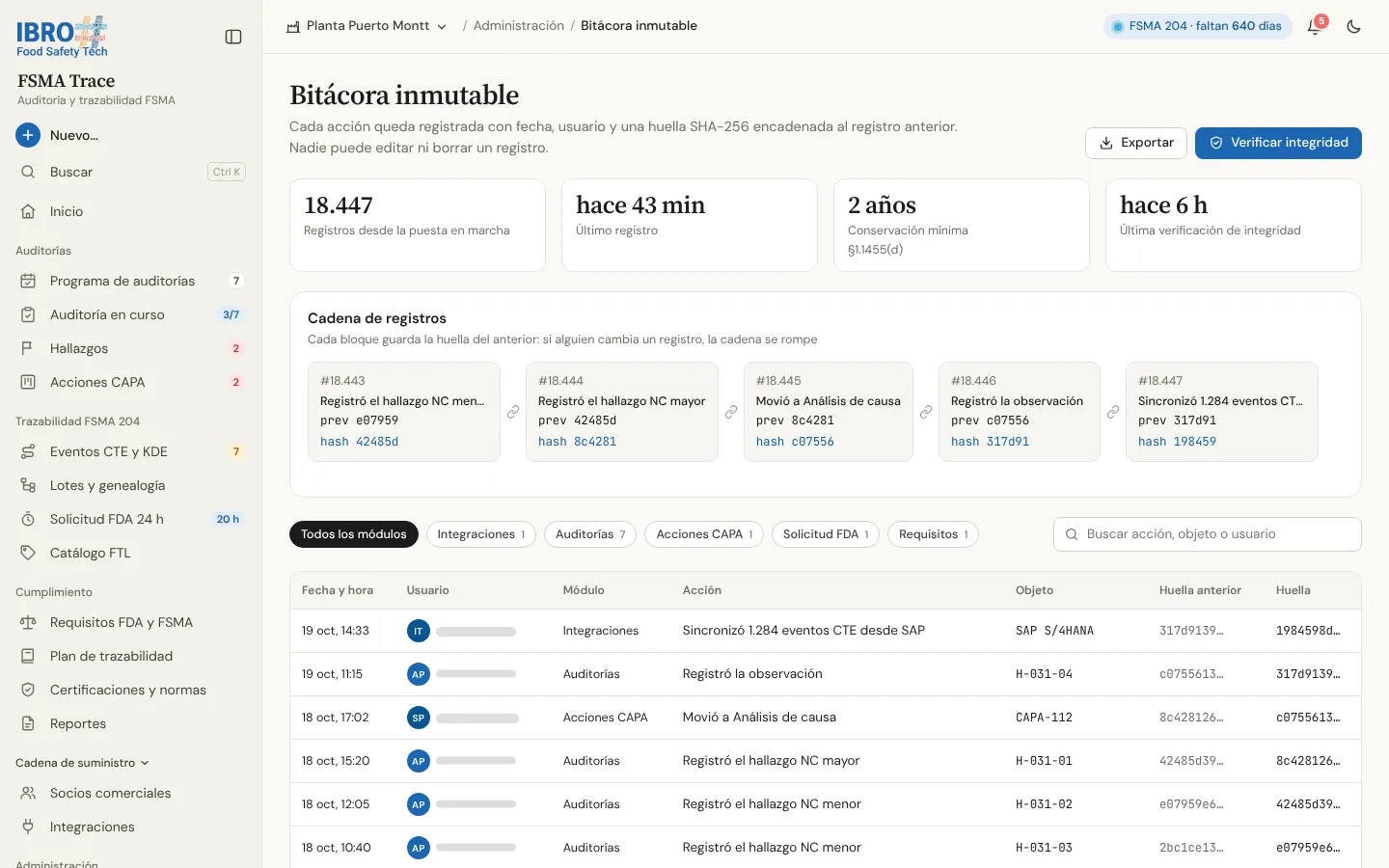The image size is (1389, 868).
Task: Collapse the sidebar panel icon
Action: 233,37
